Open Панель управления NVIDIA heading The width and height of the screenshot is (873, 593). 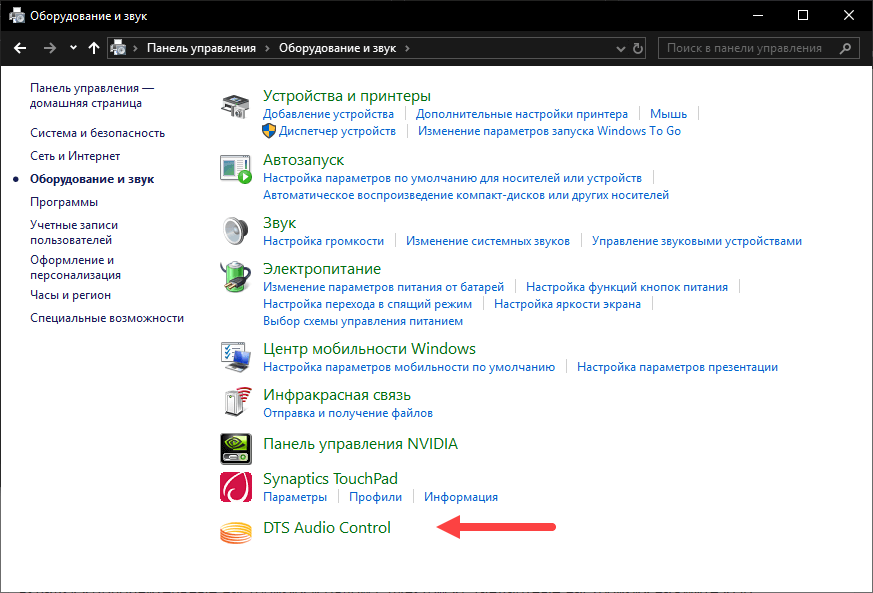(360, 444)
